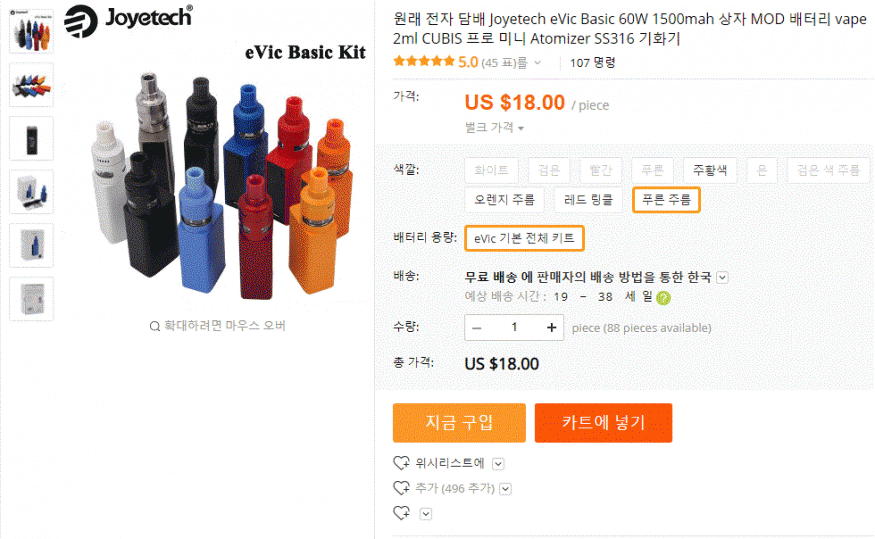Choose the 레드 링클 color option

pos(589,199)
